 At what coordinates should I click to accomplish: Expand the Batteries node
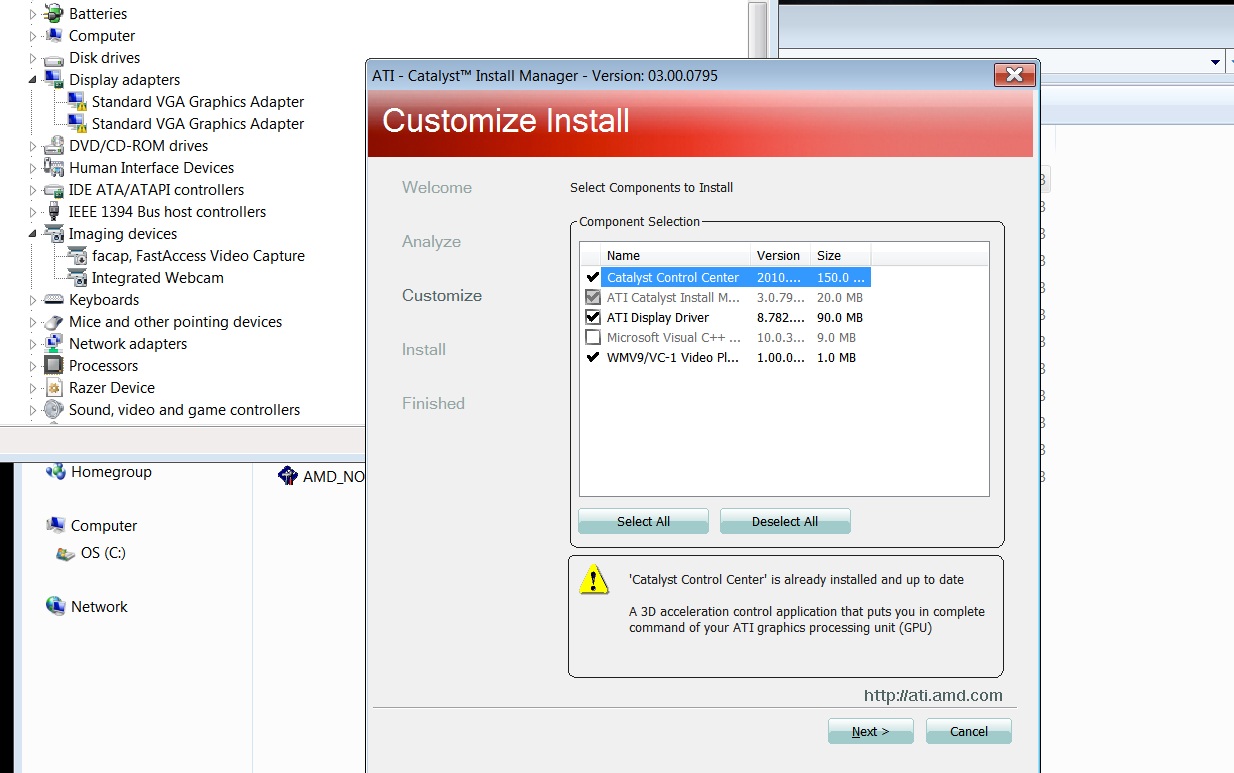[33, 14]
